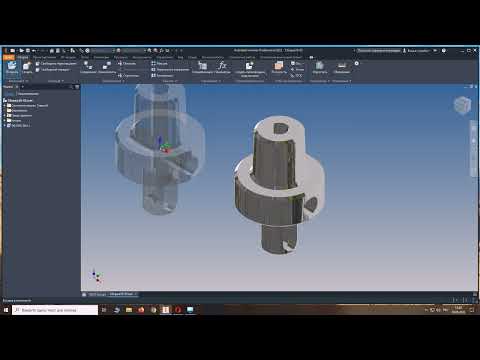480x360 pixels.
Task: Open the Joint tool
Action: click(x=88, y=67)
